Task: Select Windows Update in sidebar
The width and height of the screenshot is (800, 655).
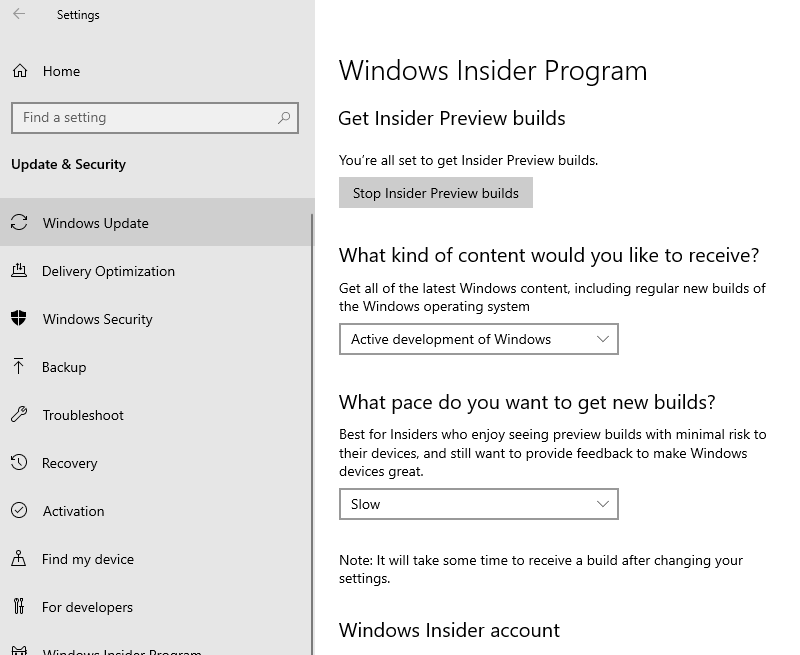Action: click(x=155, y=223)
